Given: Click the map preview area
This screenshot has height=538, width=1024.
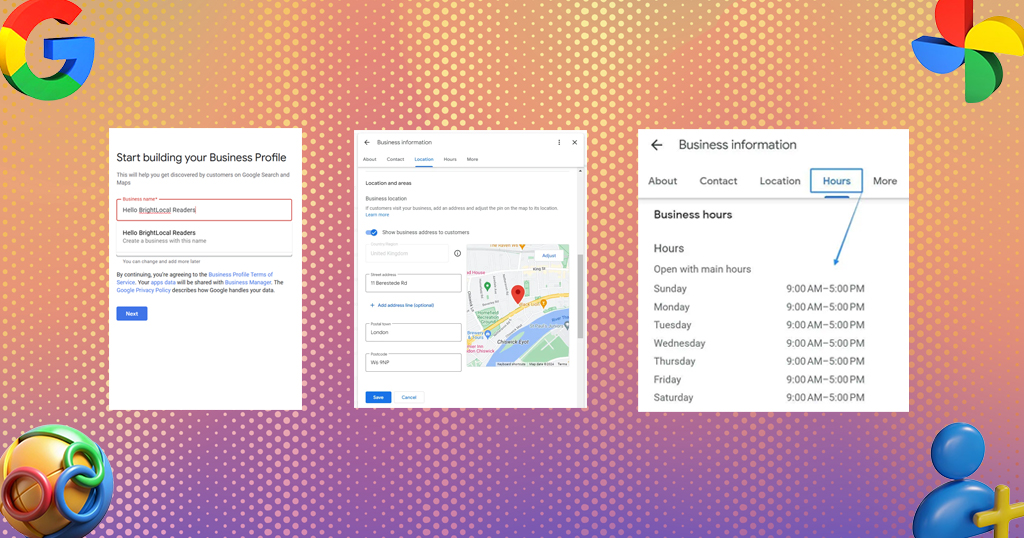Looking at the screenshot, I should click(518, 306).
